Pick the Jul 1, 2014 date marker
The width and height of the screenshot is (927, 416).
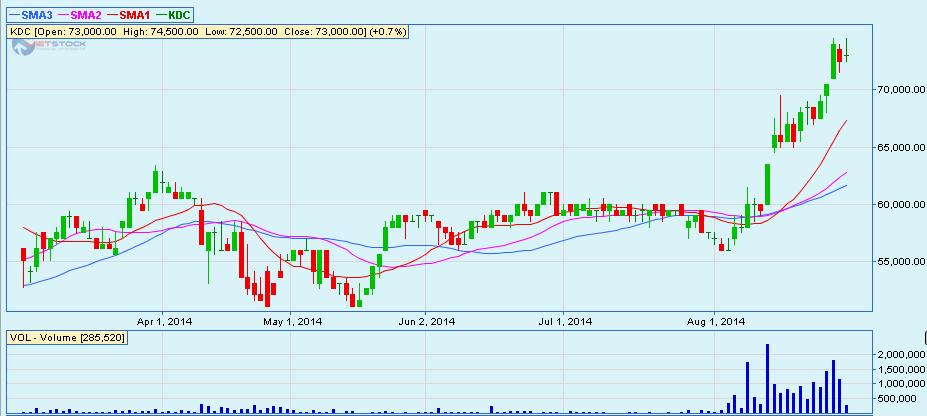pyautogui.click(x=566, y=322)
